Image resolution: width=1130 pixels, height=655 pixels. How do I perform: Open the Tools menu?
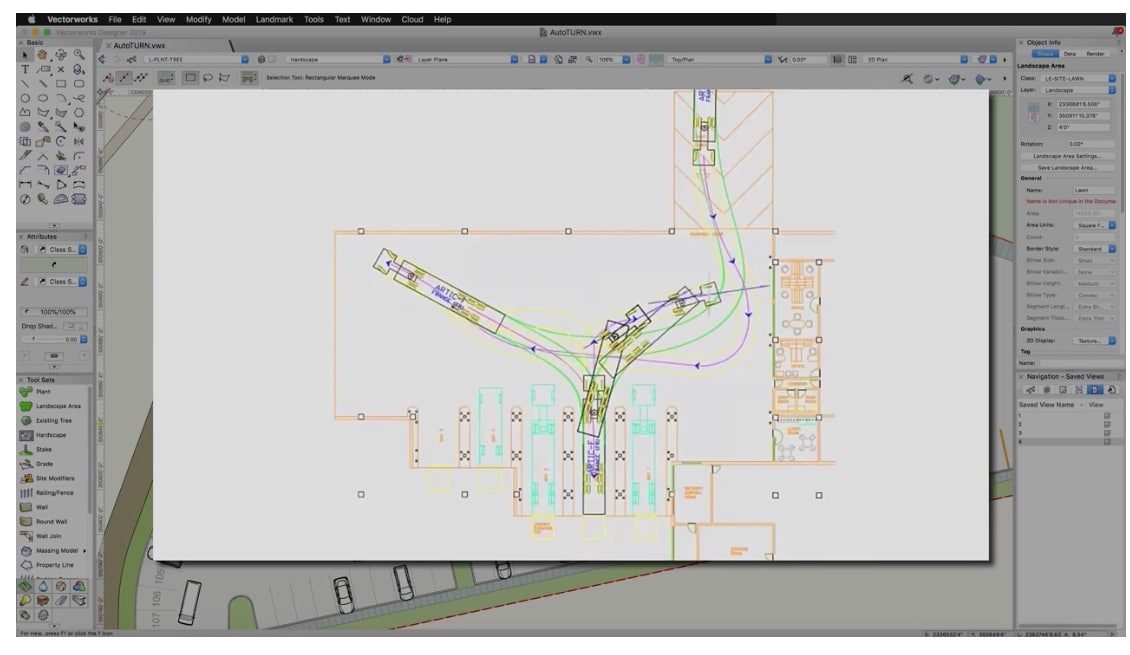[313, 19]
